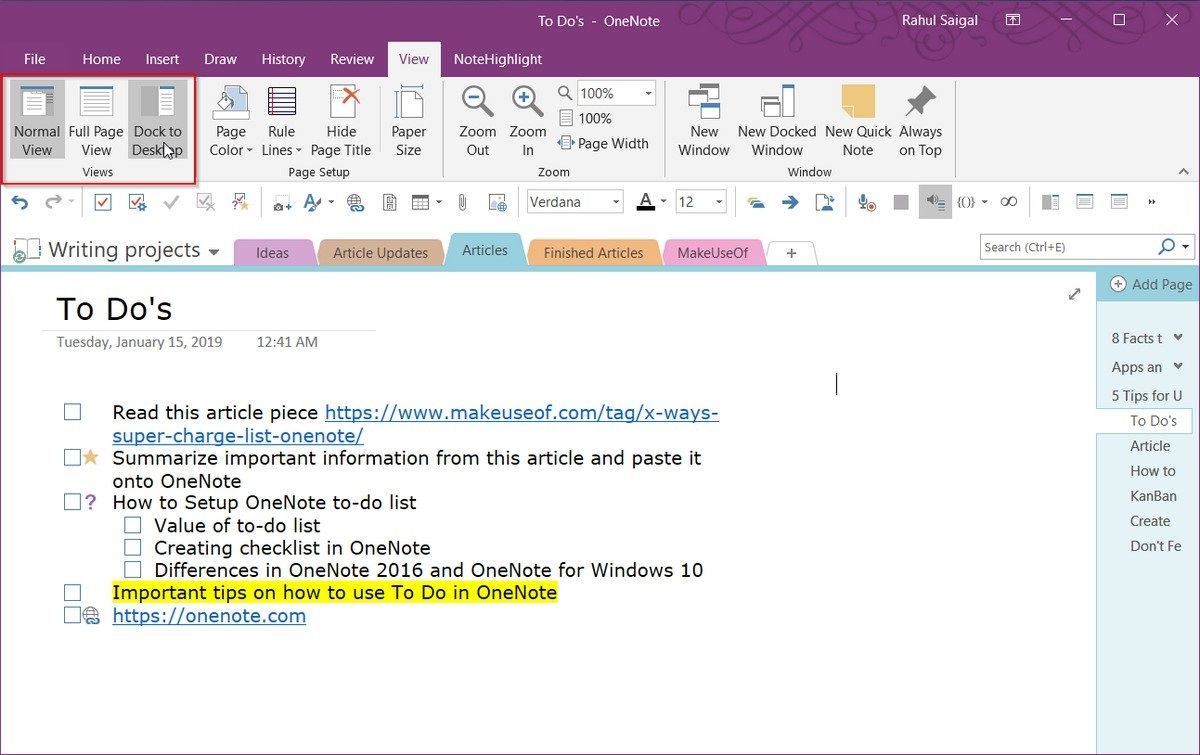Select the Zoom In tool
Viewport: 1200px width, 755px height.
pyautogui.click(x=527, y=118)
